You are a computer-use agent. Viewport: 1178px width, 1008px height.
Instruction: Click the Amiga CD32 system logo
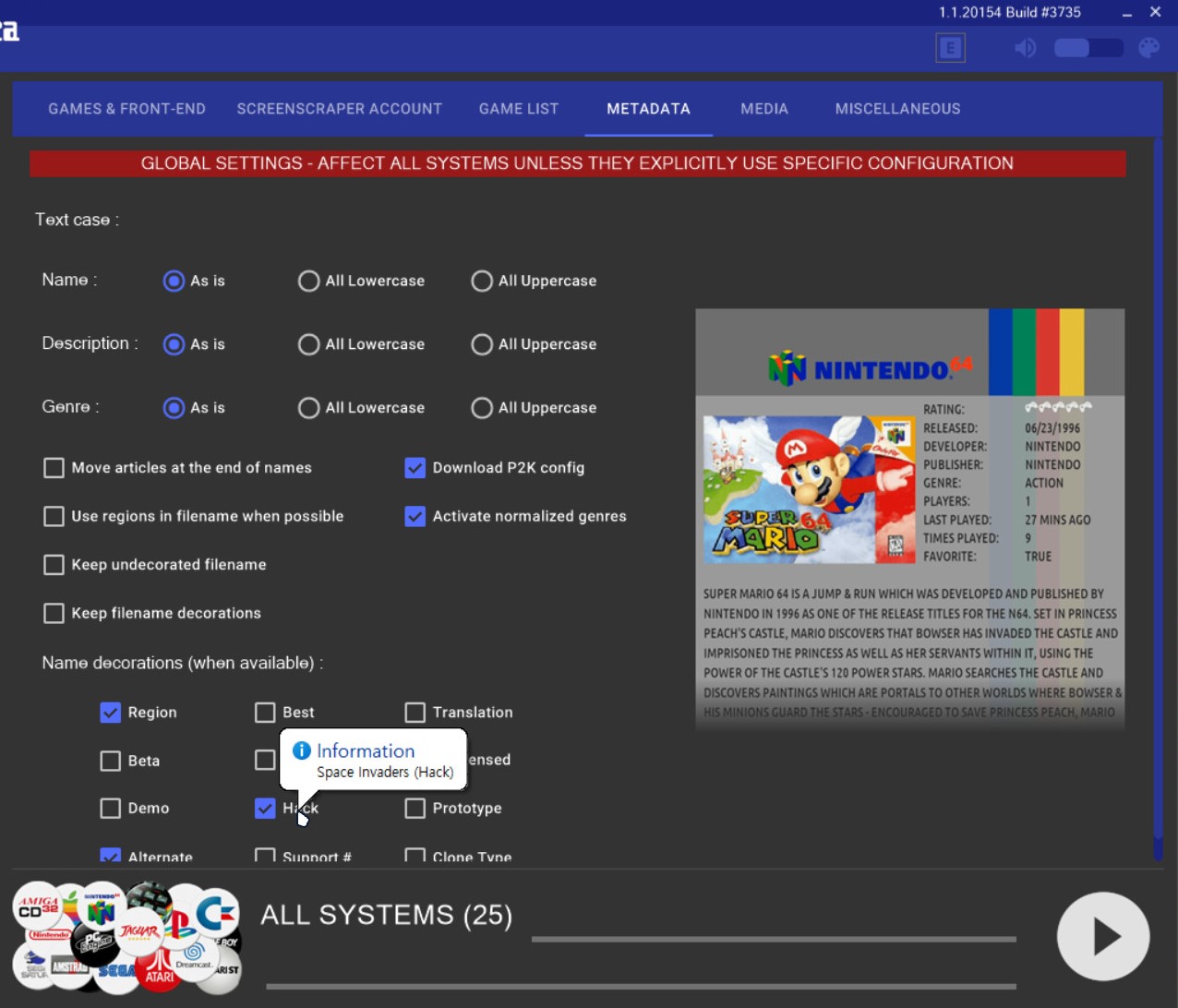[x=38, y=906]
